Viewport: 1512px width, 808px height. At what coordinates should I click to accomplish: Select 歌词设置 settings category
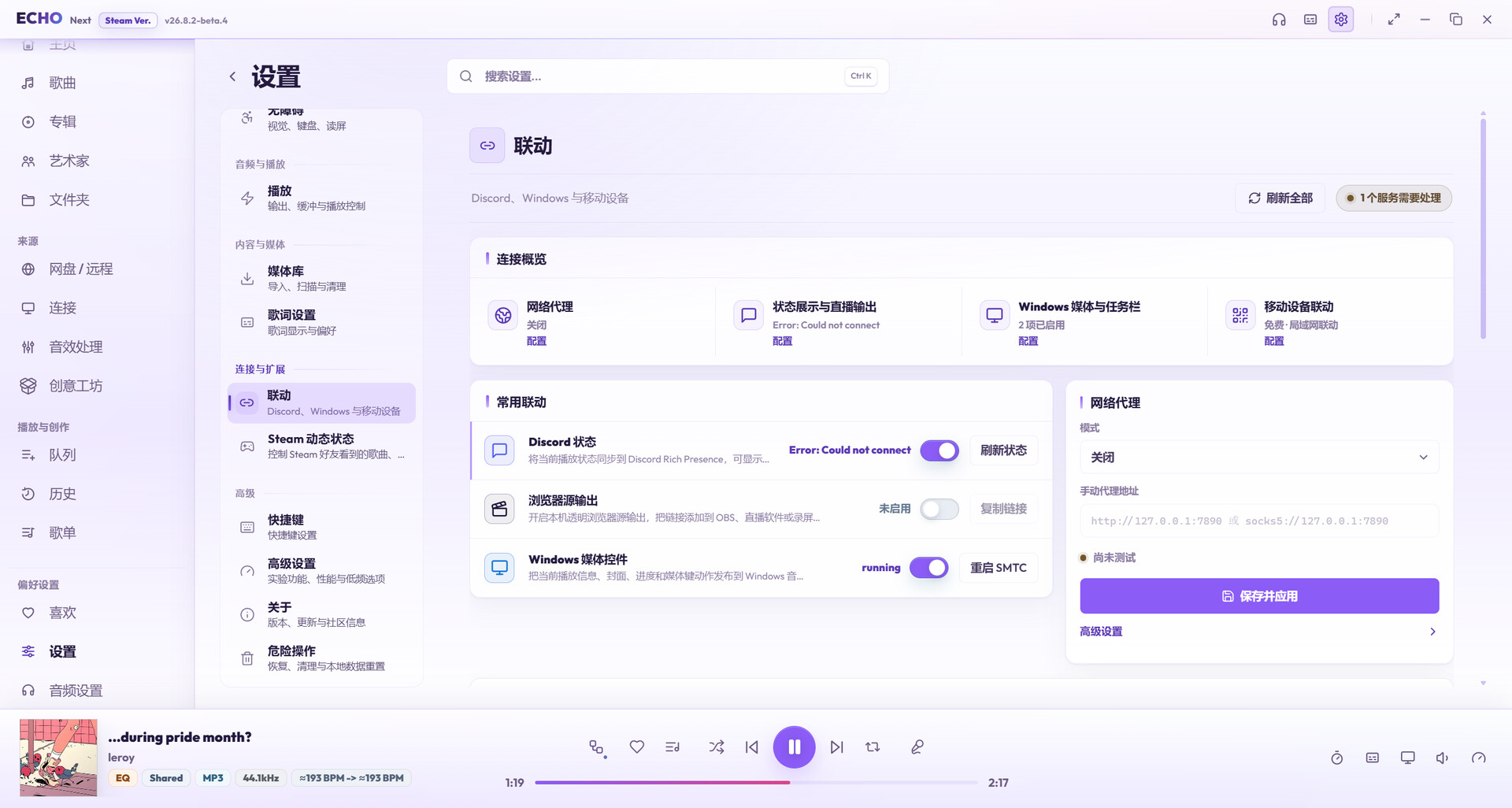pos(321,322)
